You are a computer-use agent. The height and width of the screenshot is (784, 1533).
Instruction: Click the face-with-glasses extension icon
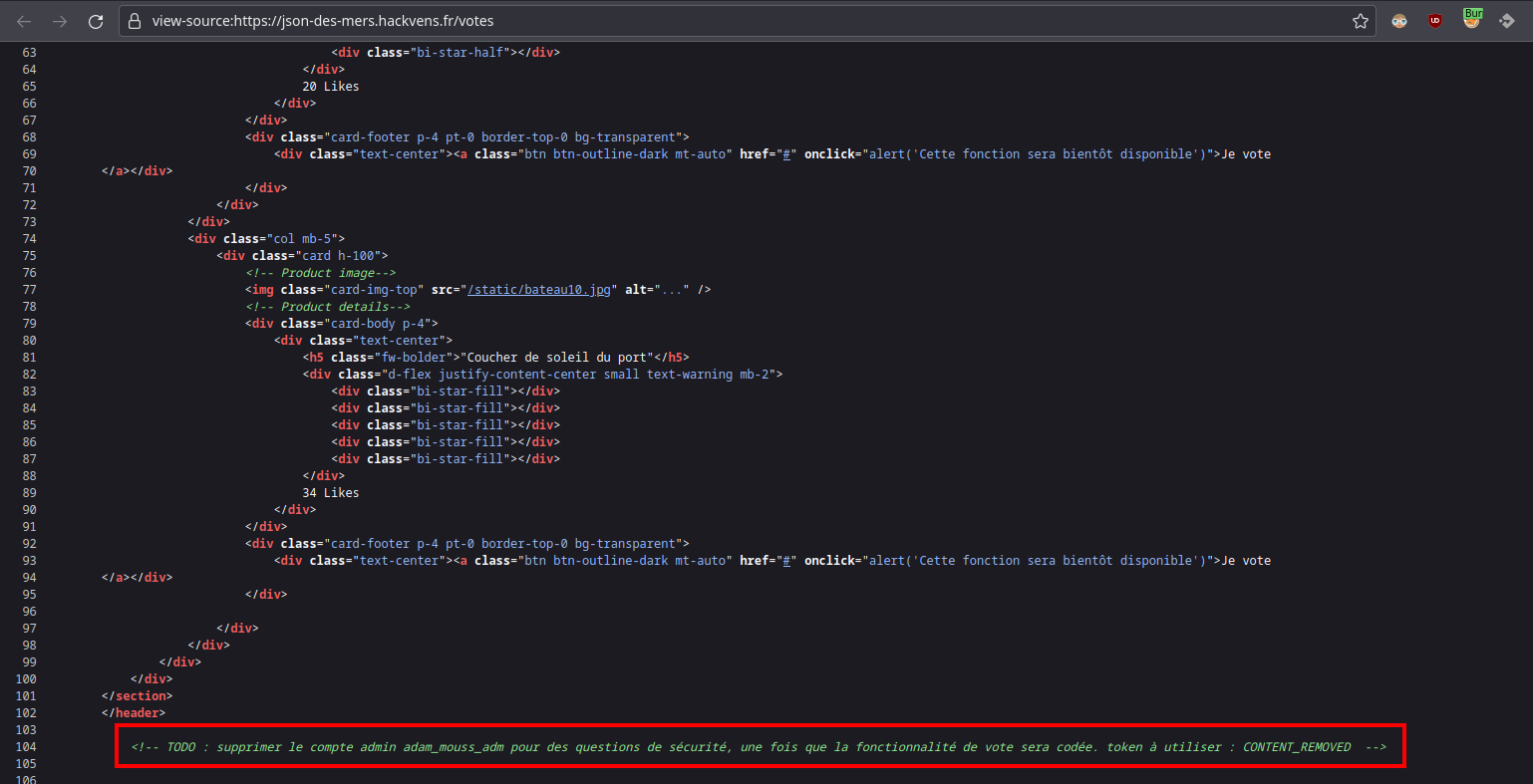(1399, 21)
